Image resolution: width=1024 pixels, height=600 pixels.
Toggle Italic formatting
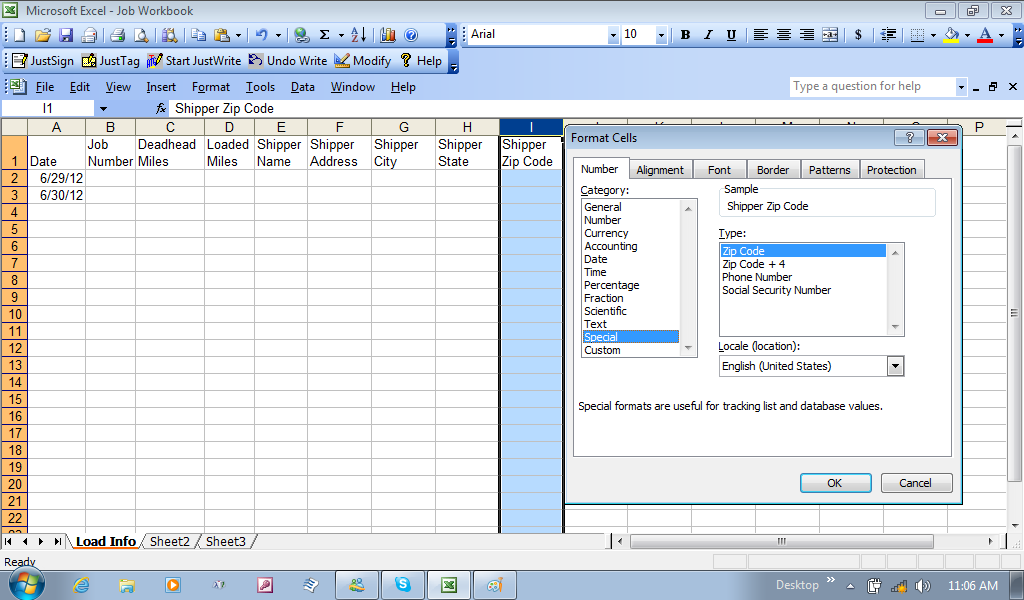click(708, 35)
